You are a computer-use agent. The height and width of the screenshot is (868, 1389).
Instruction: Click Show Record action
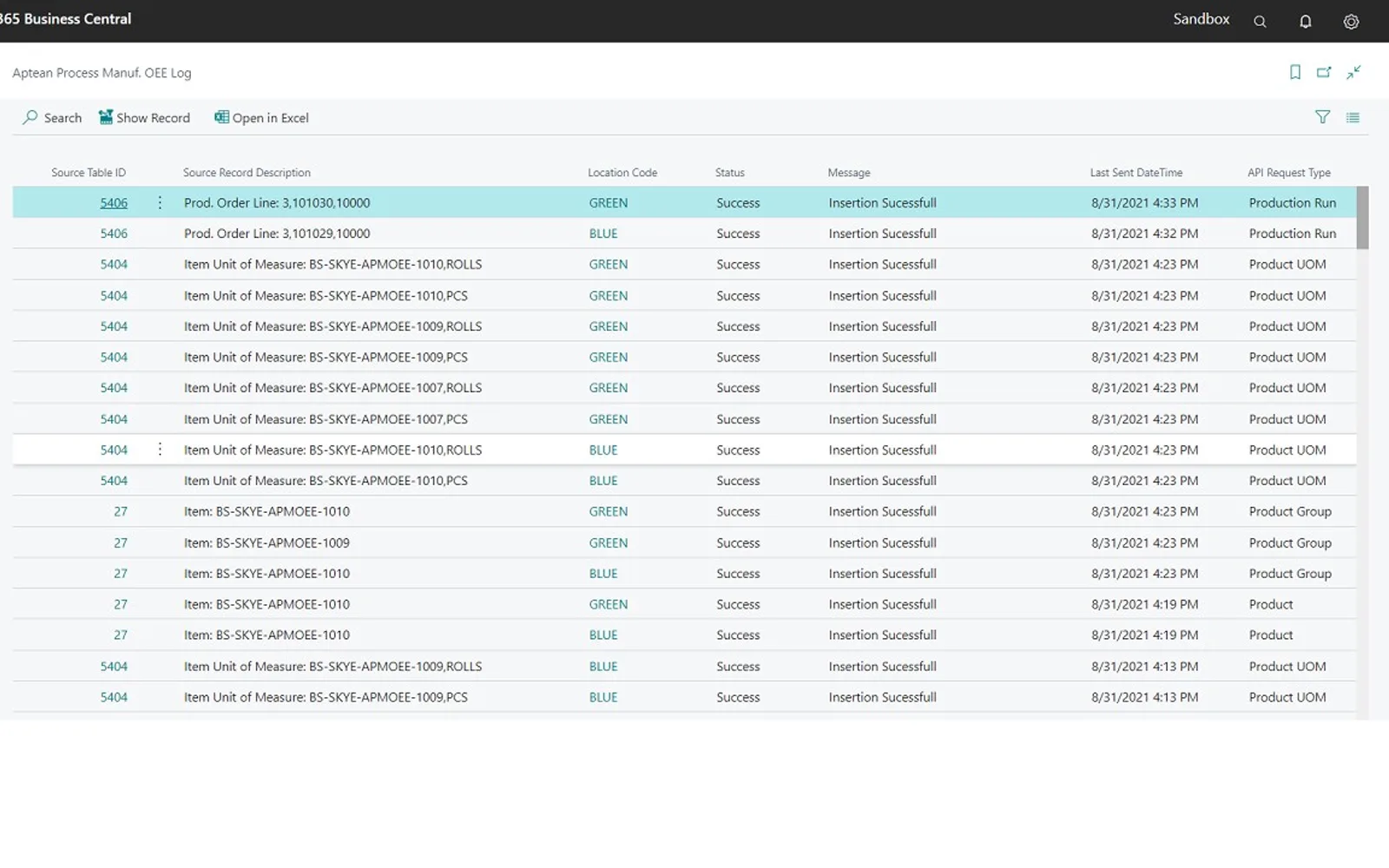point(144,117)
